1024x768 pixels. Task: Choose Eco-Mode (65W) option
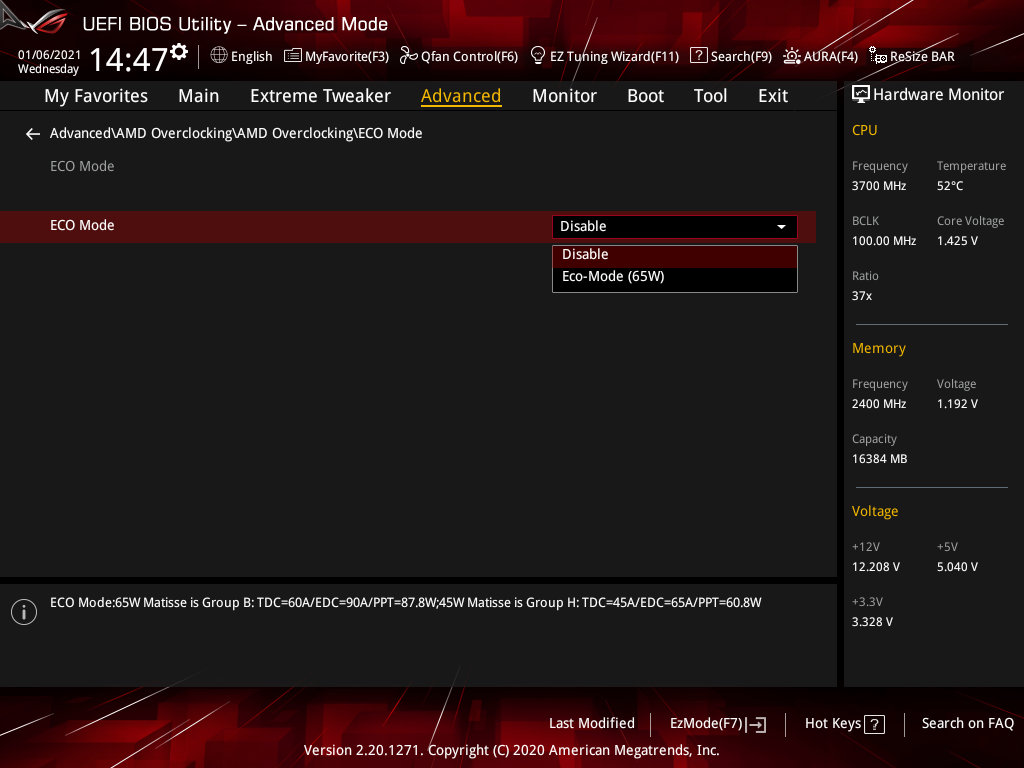point(675,277)
